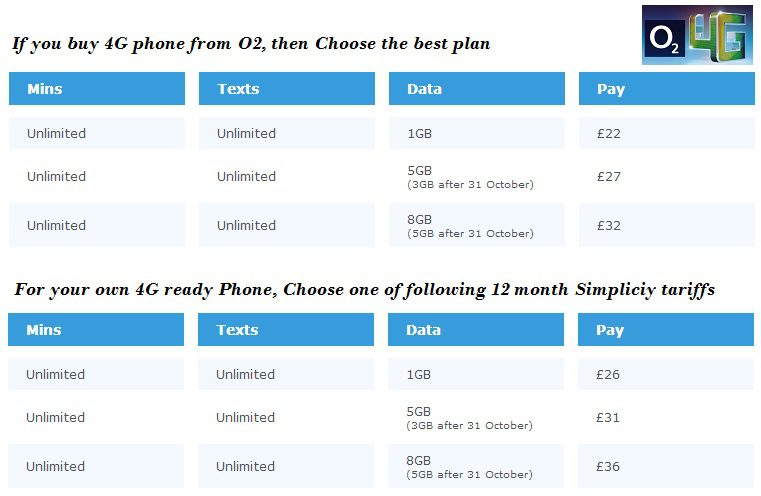Choose the £26 Simplicity price
Viewport: 761px width, 496px height.
[665, 374]
